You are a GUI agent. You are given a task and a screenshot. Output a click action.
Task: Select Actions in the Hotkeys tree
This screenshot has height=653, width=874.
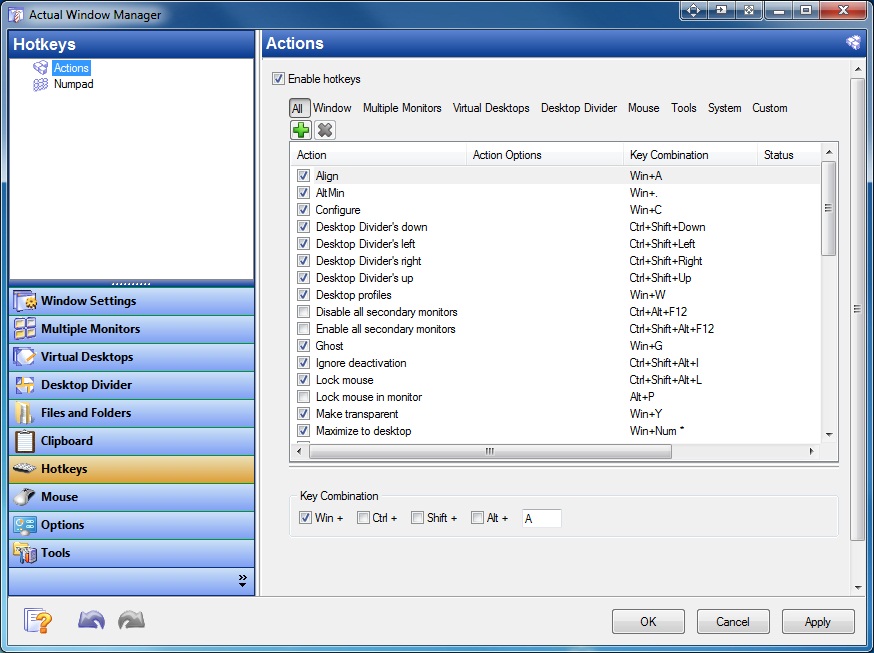tap(71, 68)
